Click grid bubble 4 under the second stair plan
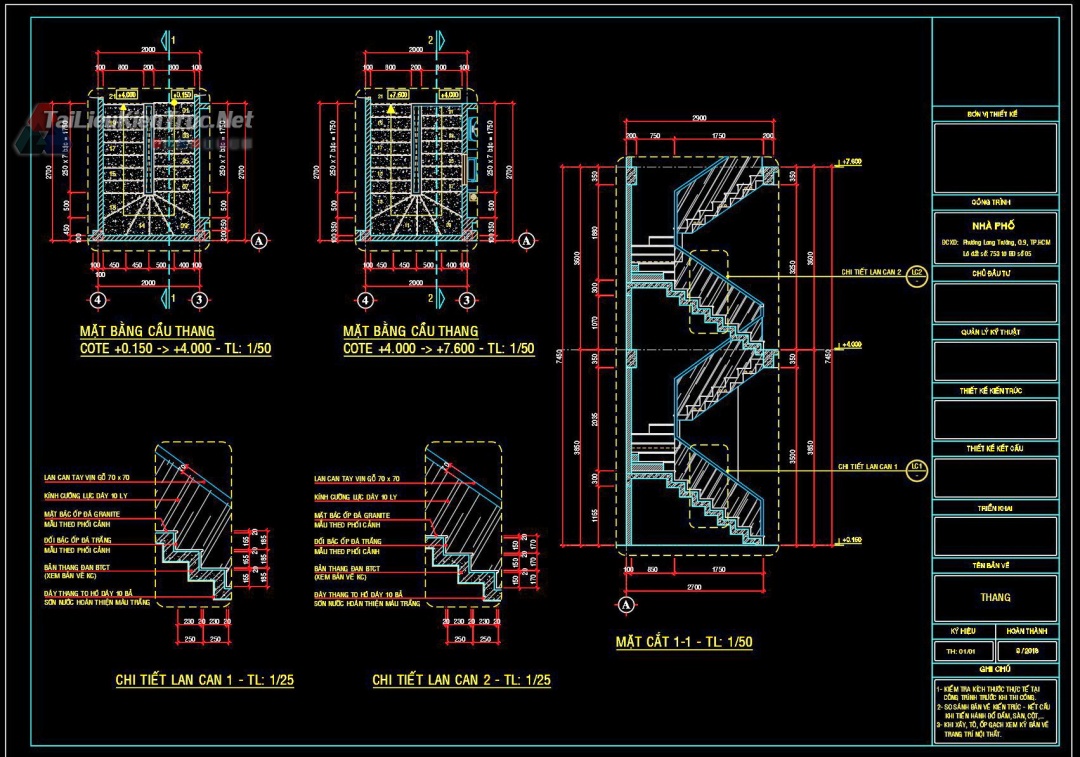This screenshot has width=1080, height=757. pos(366,300)
